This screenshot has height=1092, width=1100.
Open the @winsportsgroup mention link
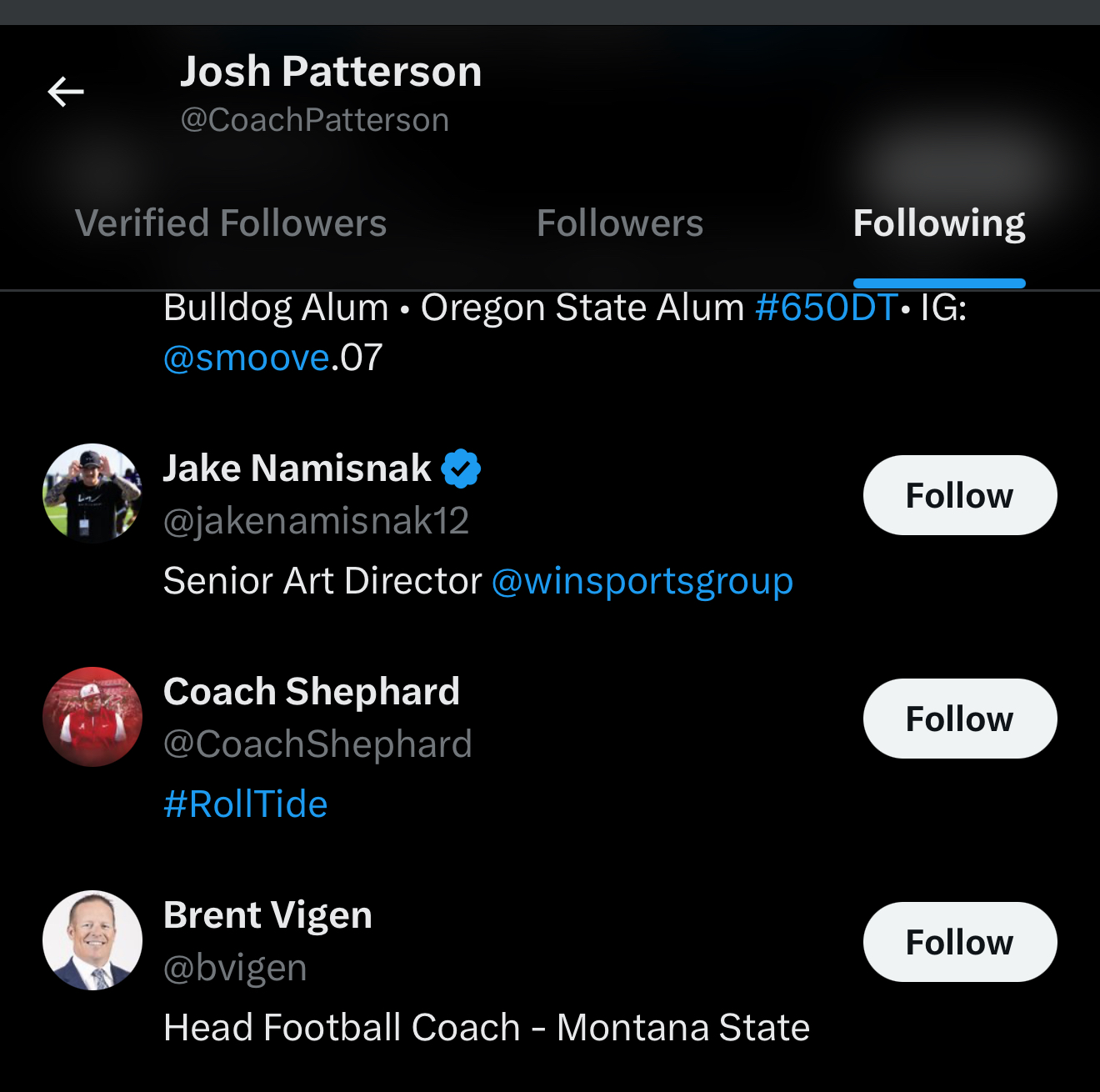click(642, 581)
